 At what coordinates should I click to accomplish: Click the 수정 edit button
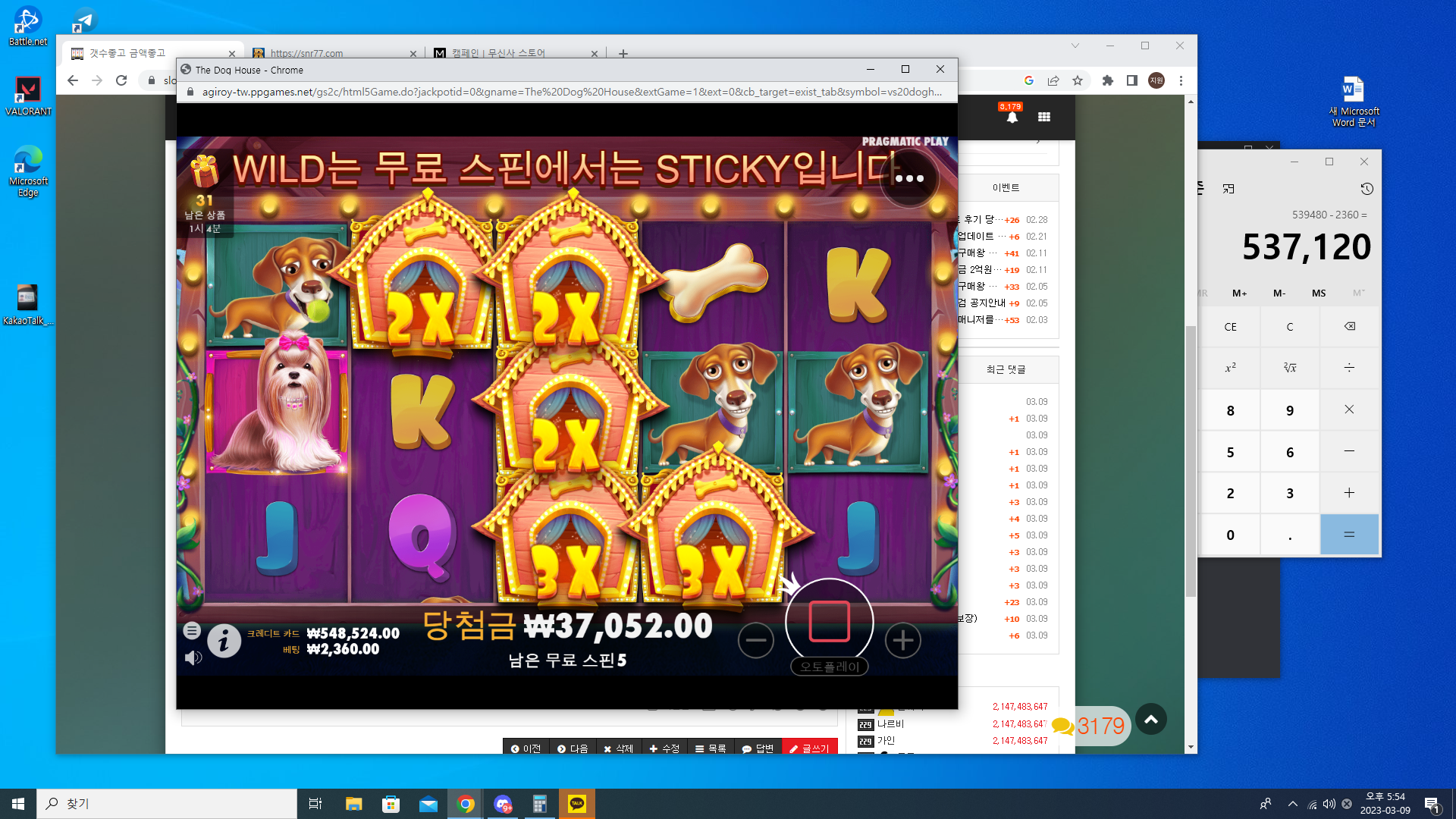(664, 748)
